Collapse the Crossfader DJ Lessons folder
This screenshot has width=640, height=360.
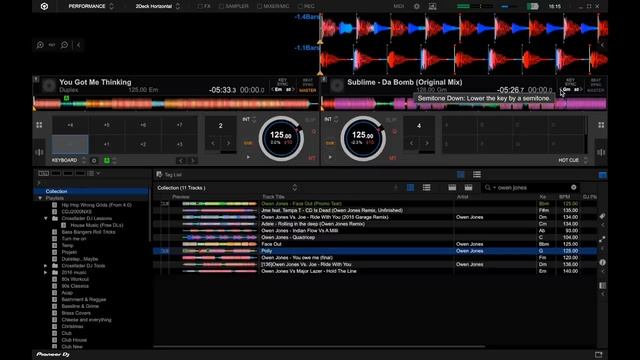coord(46,218)
